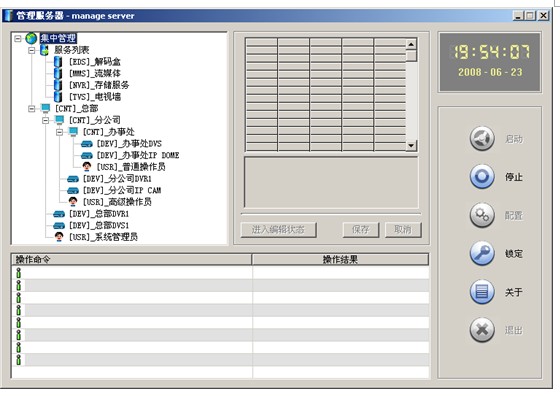Collapse the [CNT]_办事处 tree node
560x398 pixels.
pos(60,132)
